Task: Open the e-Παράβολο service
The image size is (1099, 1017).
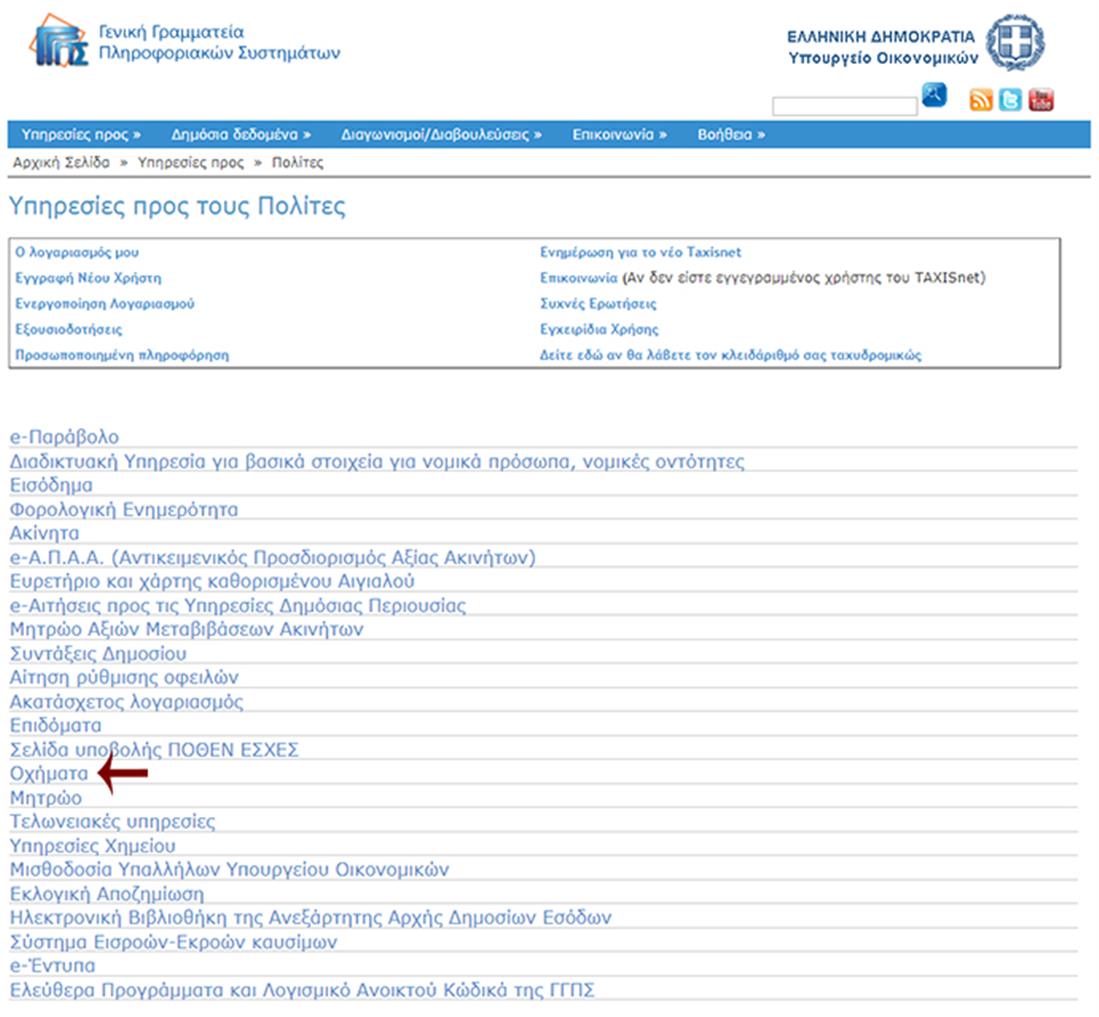Action: click(64, 437)
